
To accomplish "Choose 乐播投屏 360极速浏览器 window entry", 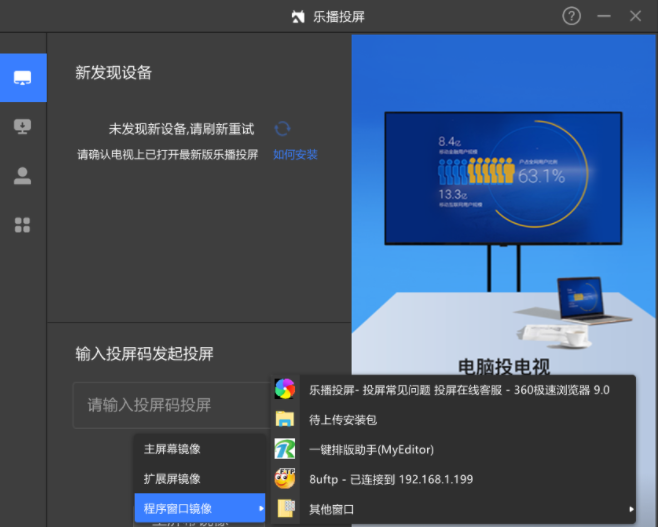I will click(453, 390).
